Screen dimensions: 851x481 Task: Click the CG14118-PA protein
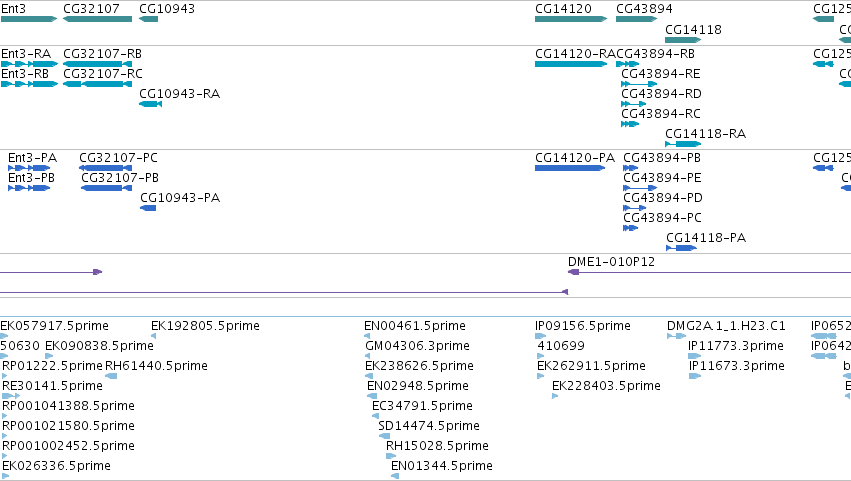click(x=682, y=248)
